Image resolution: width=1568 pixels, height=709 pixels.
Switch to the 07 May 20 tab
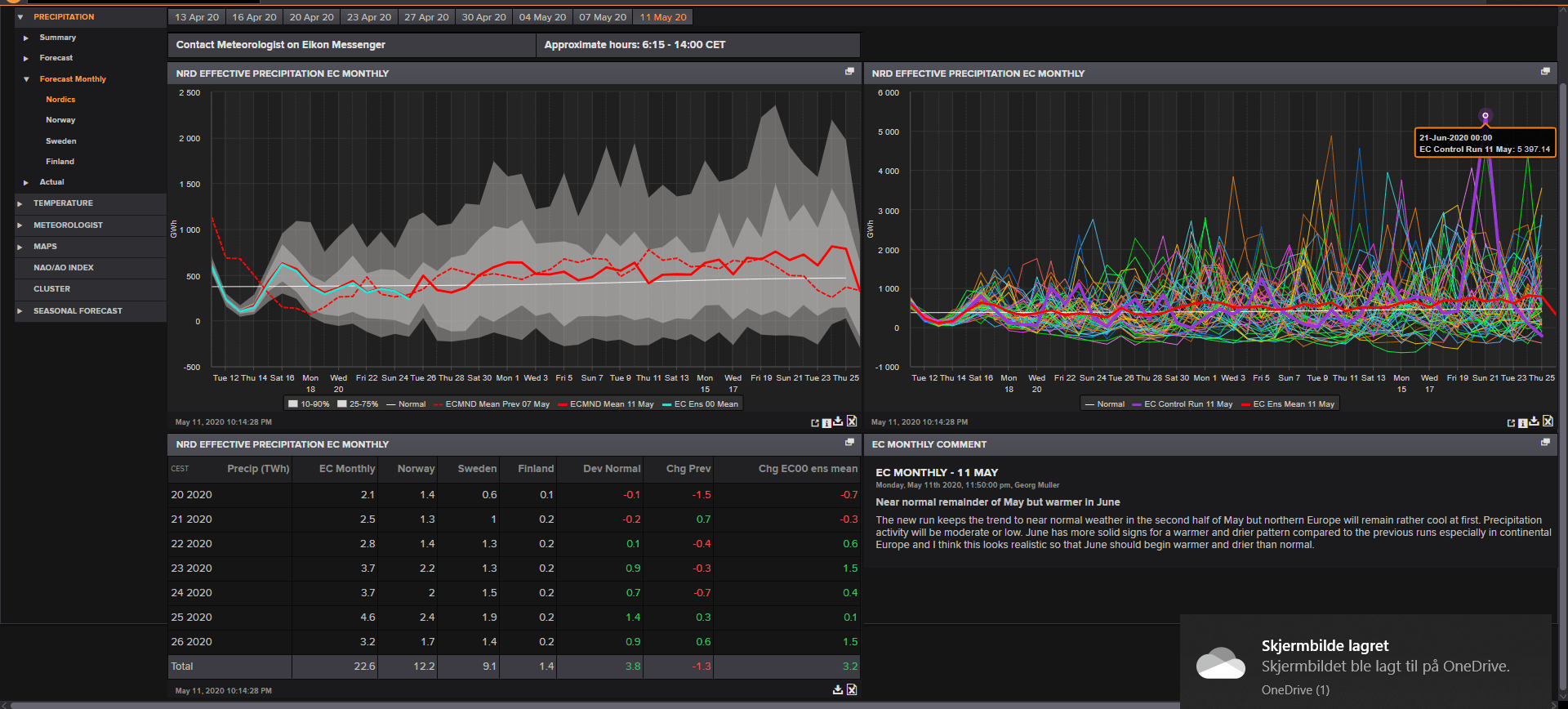(602, 17)
